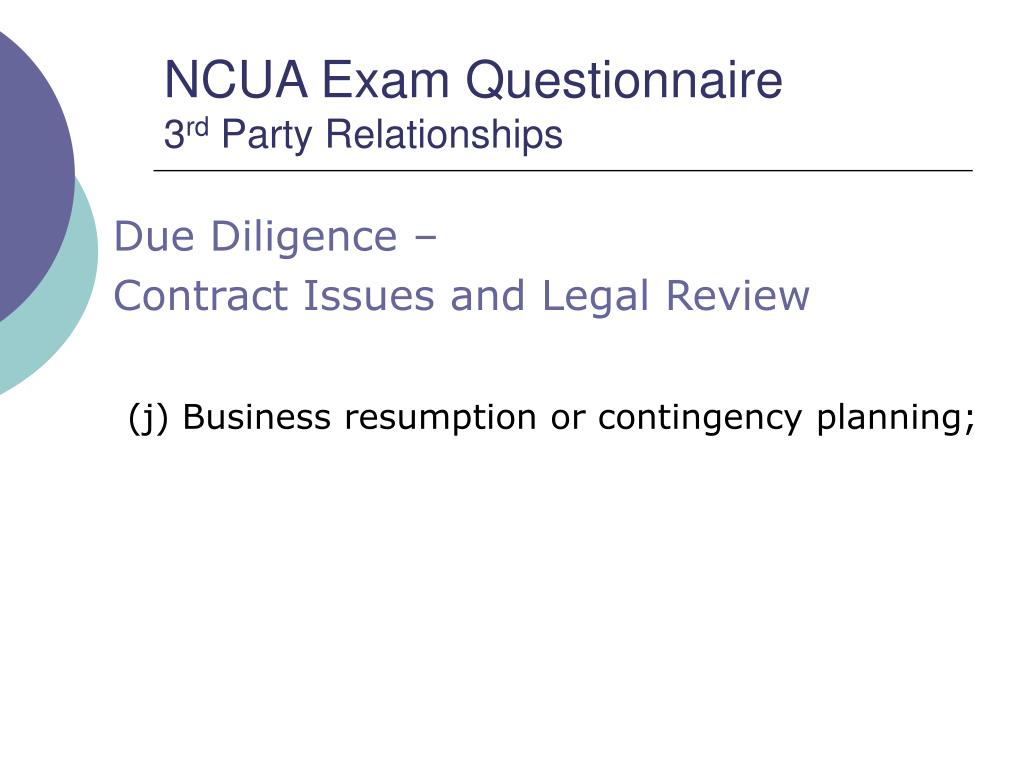Click the word 'Review' in heading
The image size is (1024, 768).
pyautogui.click(x=737, y=296)
